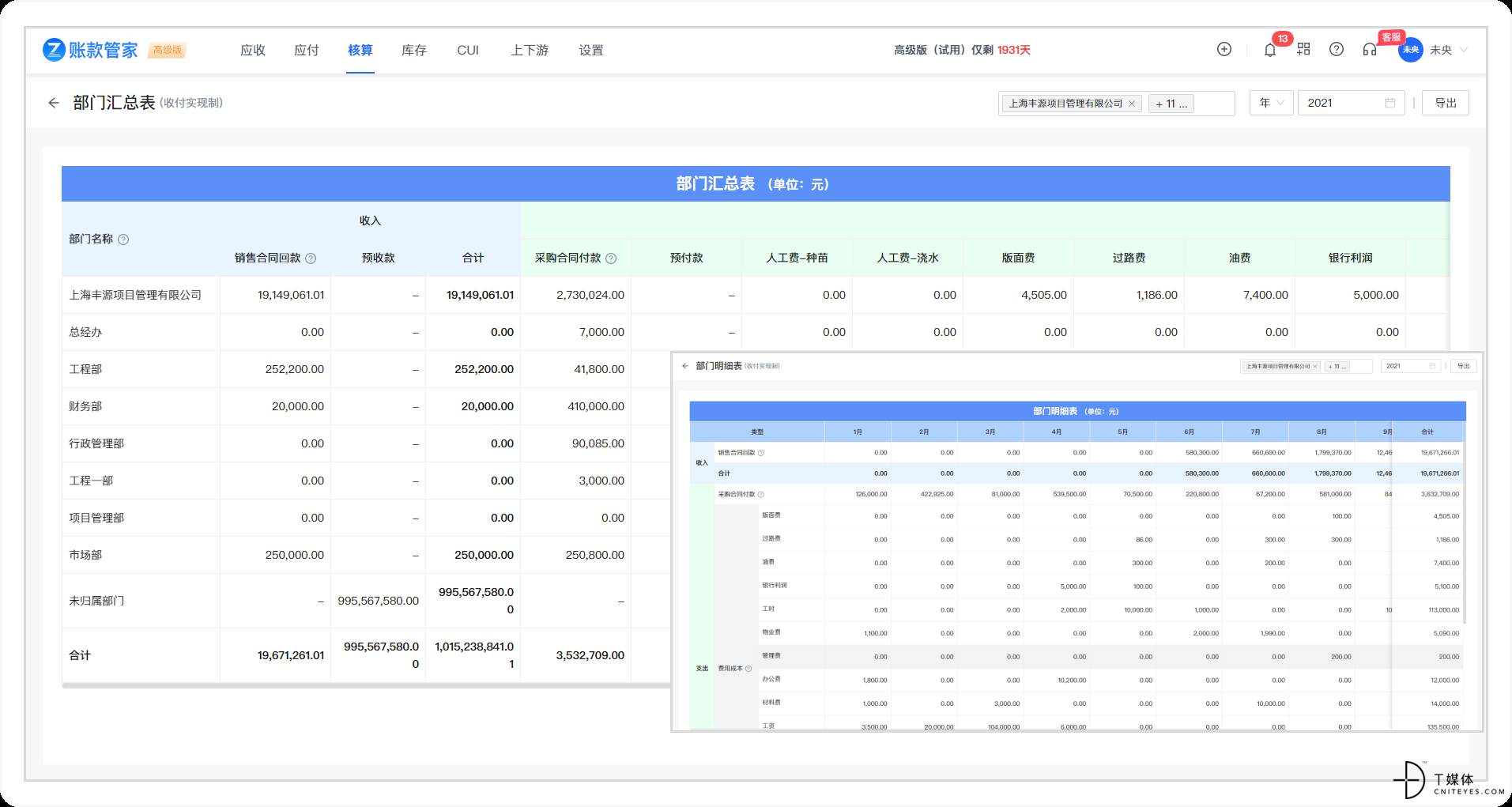Open the apps grid icon
1512x807 pixels.
coord(1303,49)
